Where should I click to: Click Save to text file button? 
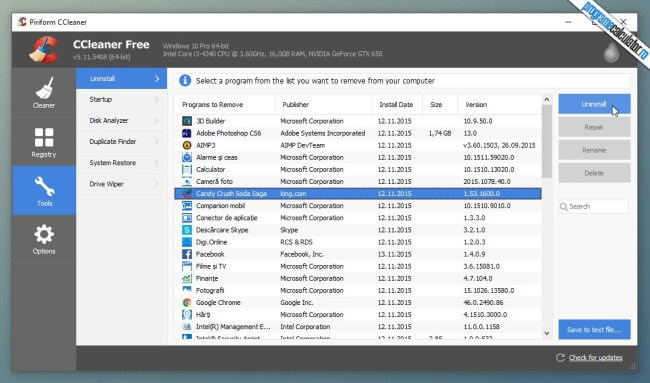click(x=594, y=330)
